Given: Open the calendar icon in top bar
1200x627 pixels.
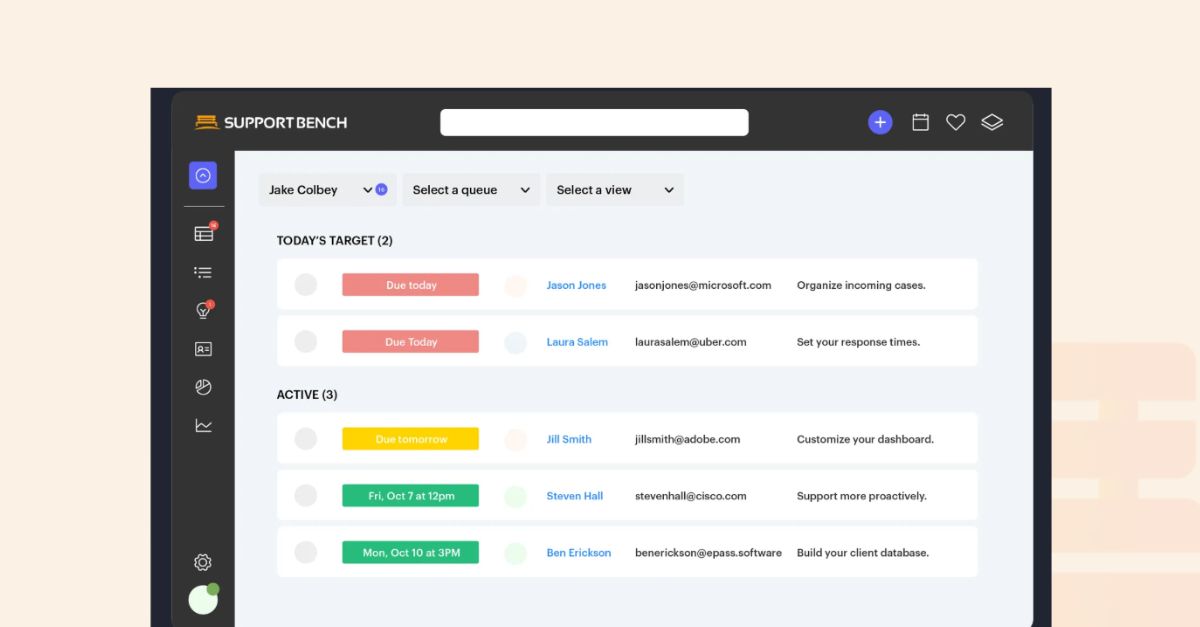Looking at the screenshot, I should click(921, 122).
